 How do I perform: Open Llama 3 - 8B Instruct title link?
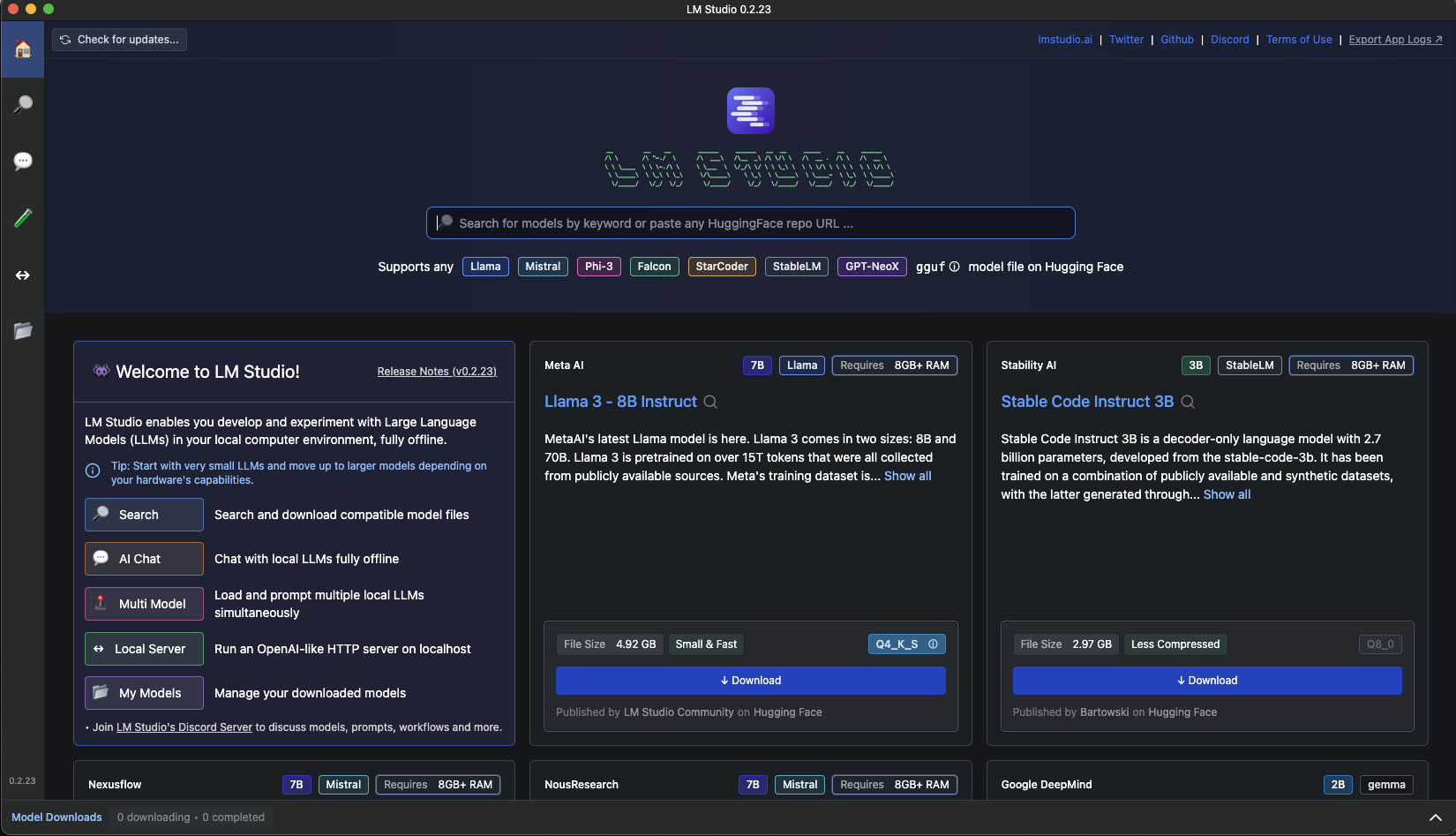pos(620,402)
